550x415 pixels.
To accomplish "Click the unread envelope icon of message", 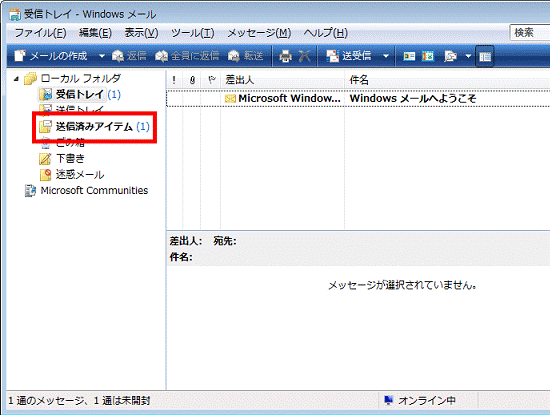I will [230, 99].
